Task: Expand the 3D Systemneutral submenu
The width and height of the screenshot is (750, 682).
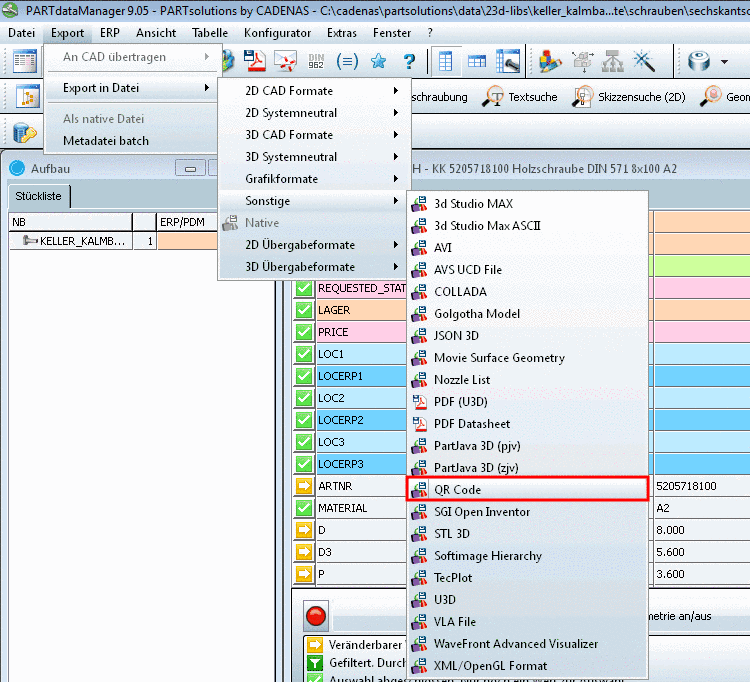Action: [315, 157]
